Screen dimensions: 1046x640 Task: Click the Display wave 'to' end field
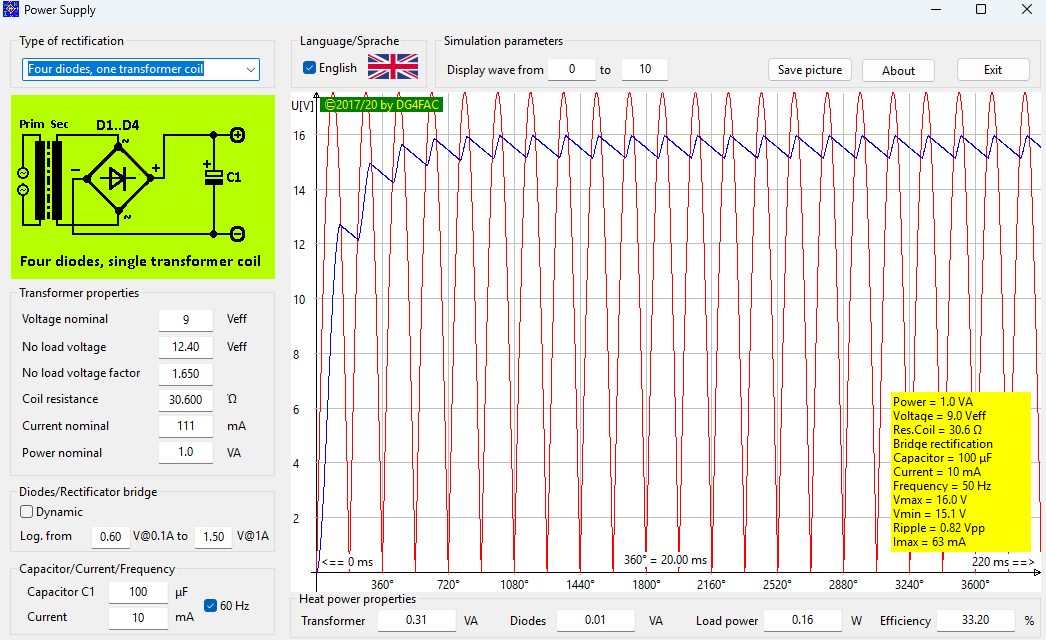coord(644,69)
